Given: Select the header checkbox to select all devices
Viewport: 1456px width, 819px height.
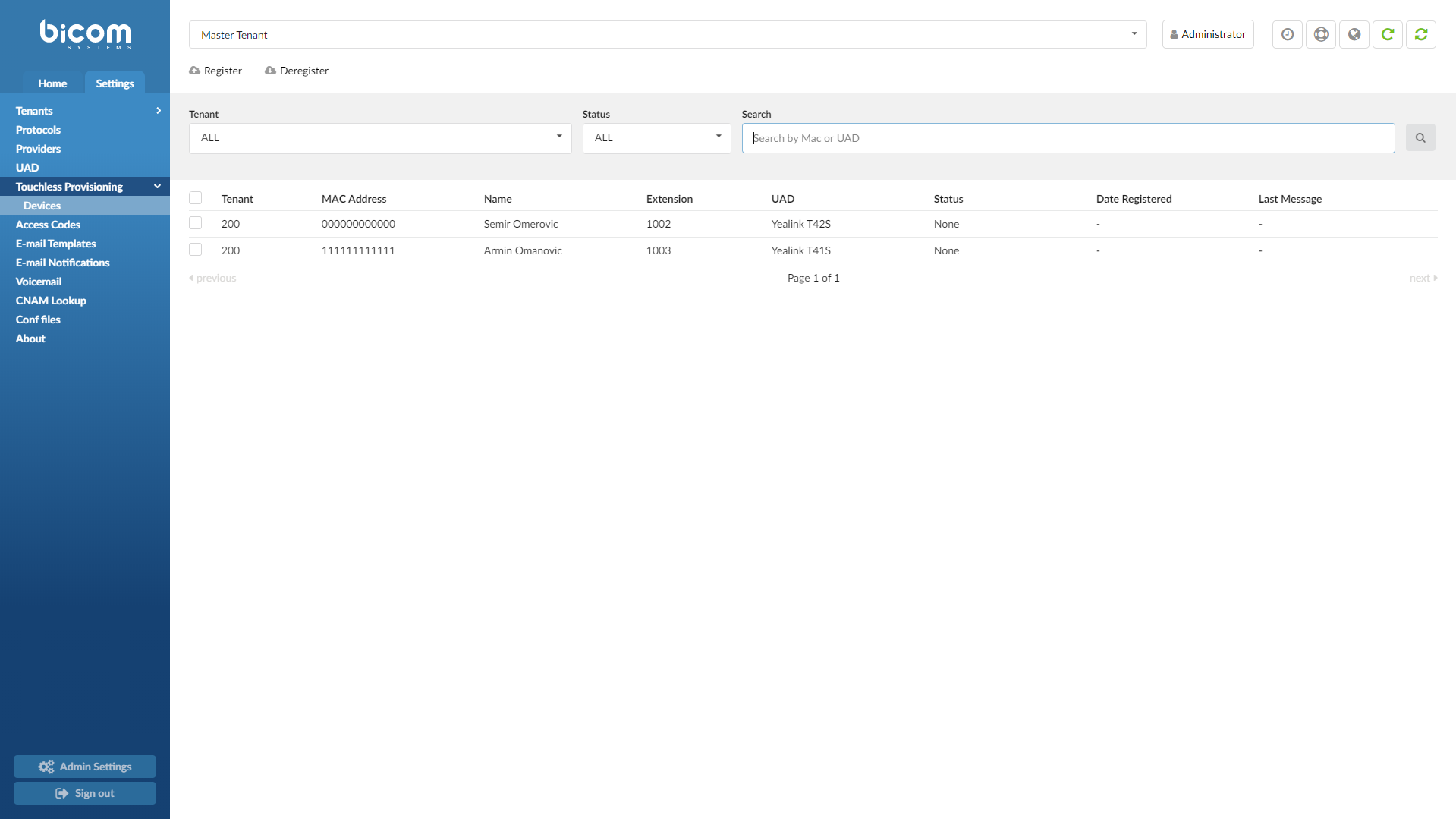Looking at the screenshot, I should coord(195,197).
